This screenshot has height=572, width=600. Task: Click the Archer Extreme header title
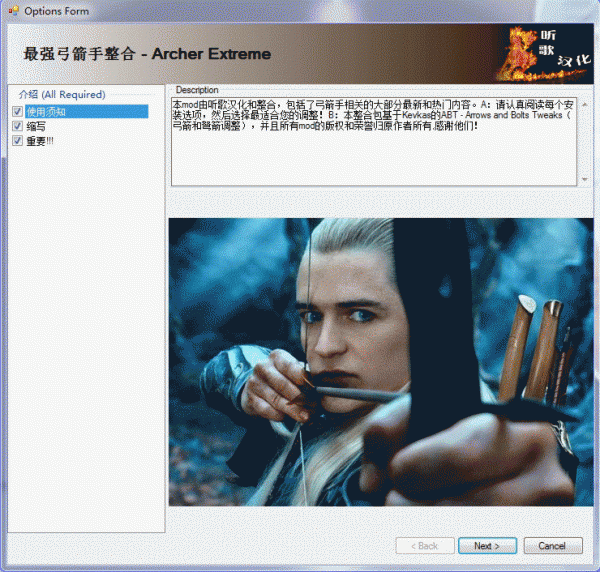pyautogui.click(x=147, y=53)
